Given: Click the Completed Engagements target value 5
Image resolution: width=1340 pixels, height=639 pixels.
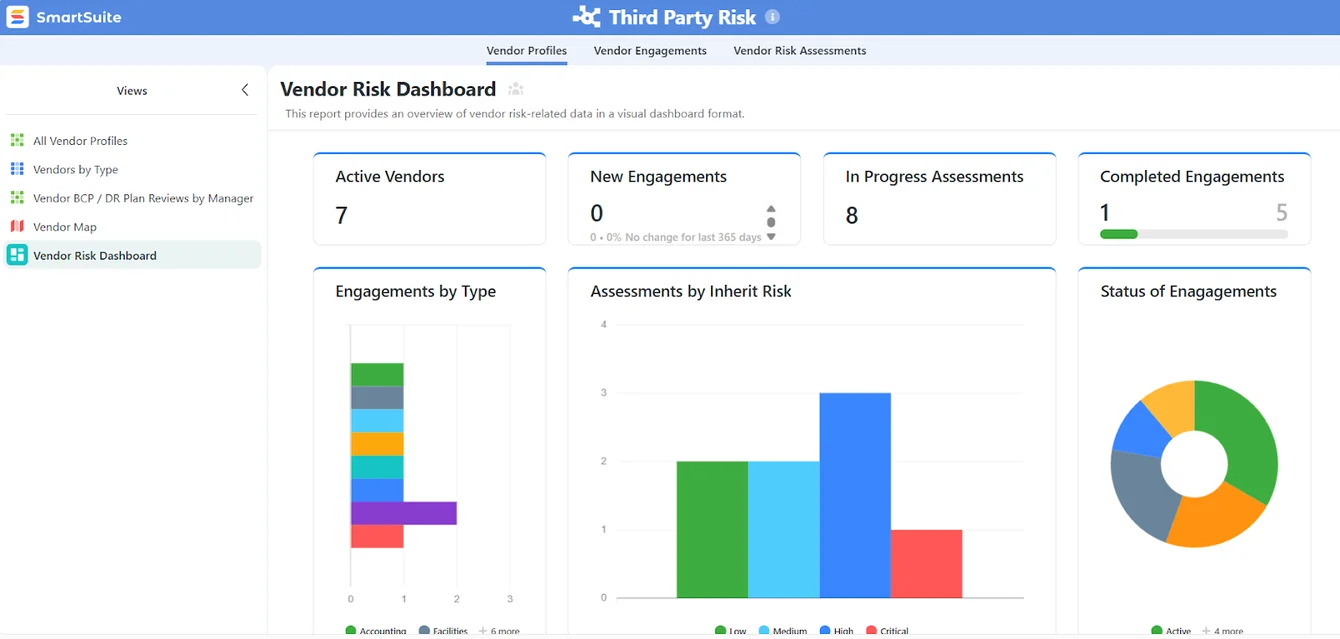Looking at the screenshot, I should pyautogui.click(x=1282, y=213).
